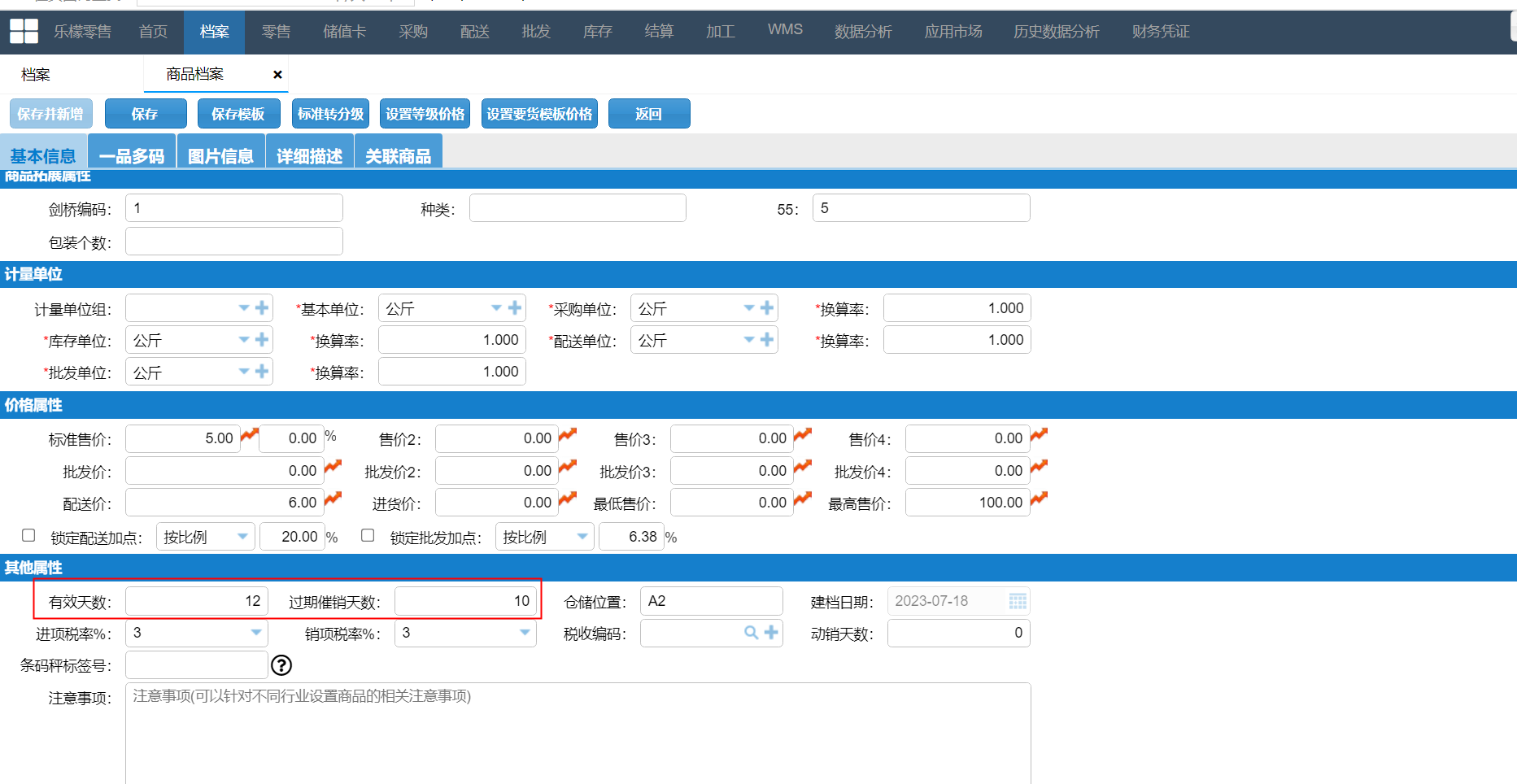Add new 库存单位 with plus icon
Image resolution: width=1517 pixels, height=784 pixels.
click(x=262, y=339)
